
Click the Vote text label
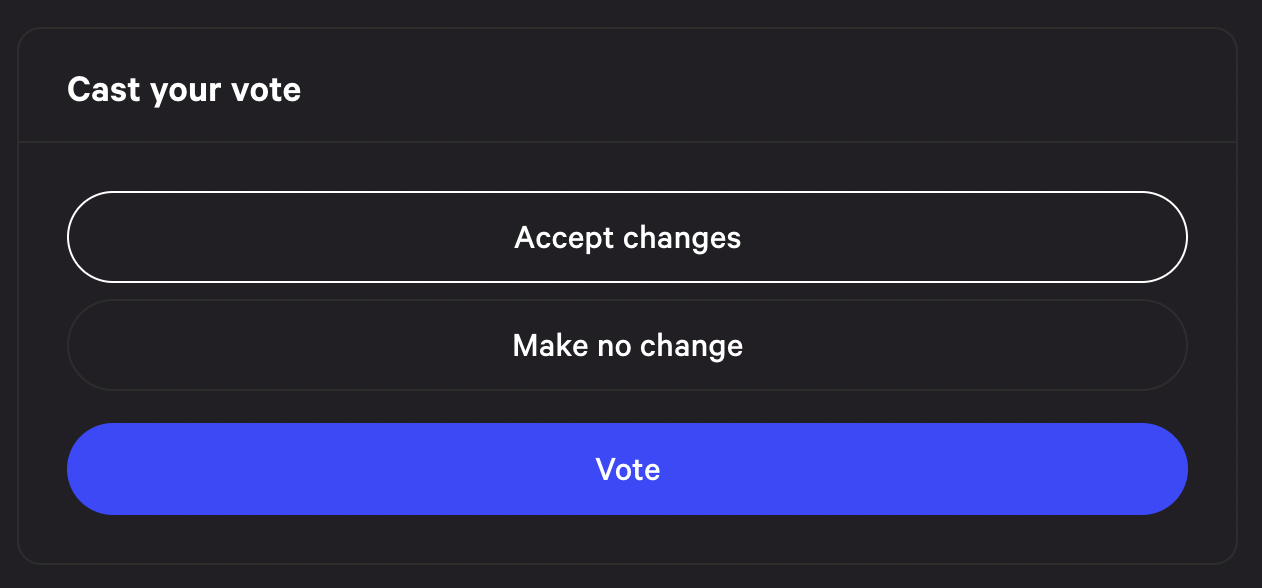click(x=627, y=469)
